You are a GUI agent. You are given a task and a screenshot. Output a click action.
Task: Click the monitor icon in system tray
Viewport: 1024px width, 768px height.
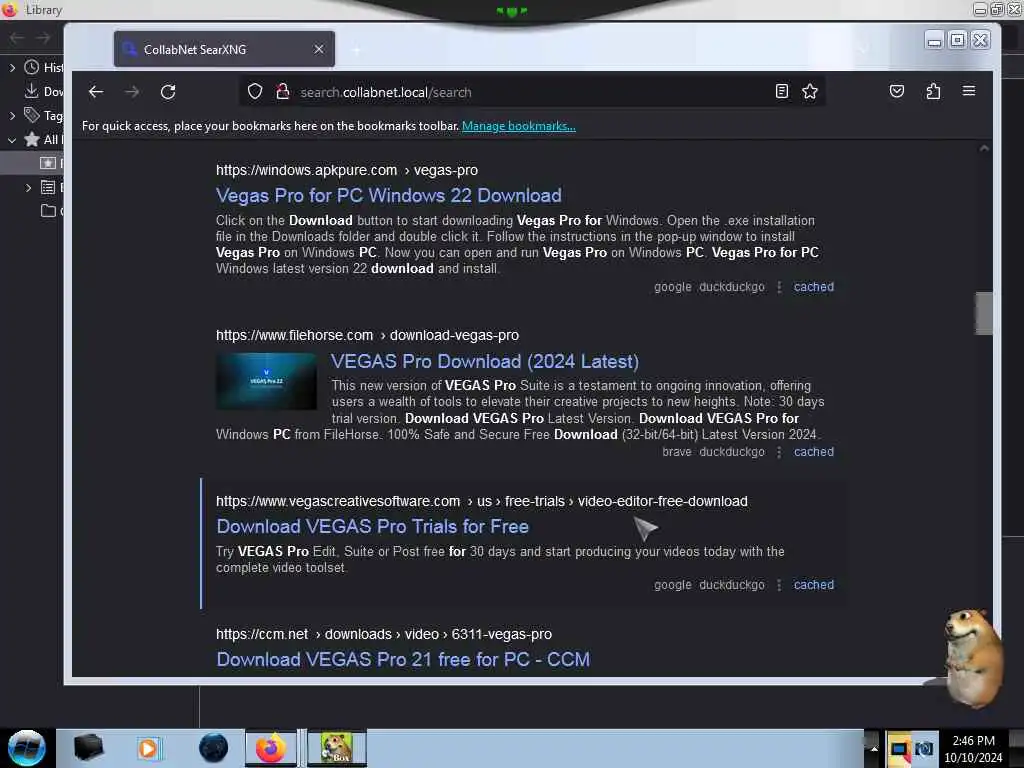(899, 749)
